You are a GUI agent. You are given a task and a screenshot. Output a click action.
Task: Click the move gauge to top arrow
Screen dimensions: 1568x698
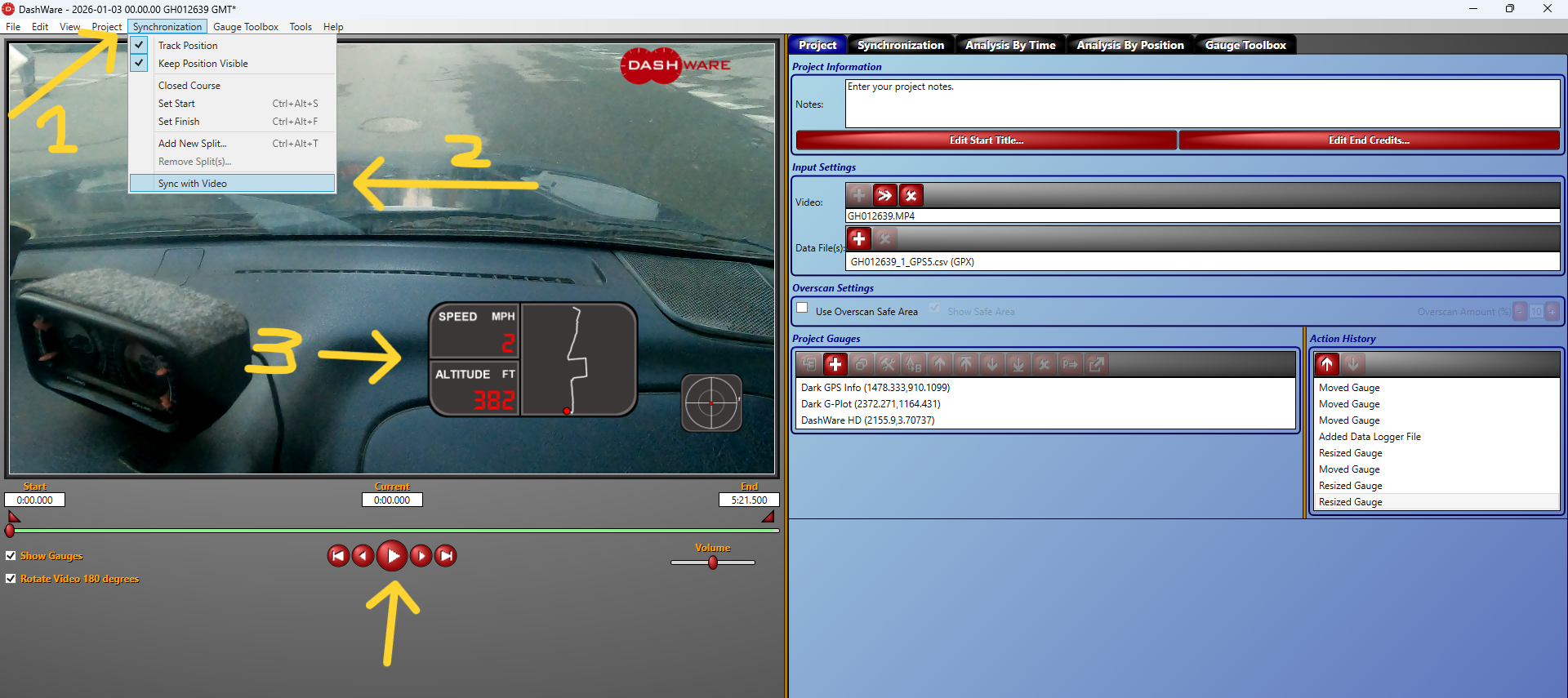(965, 364)
